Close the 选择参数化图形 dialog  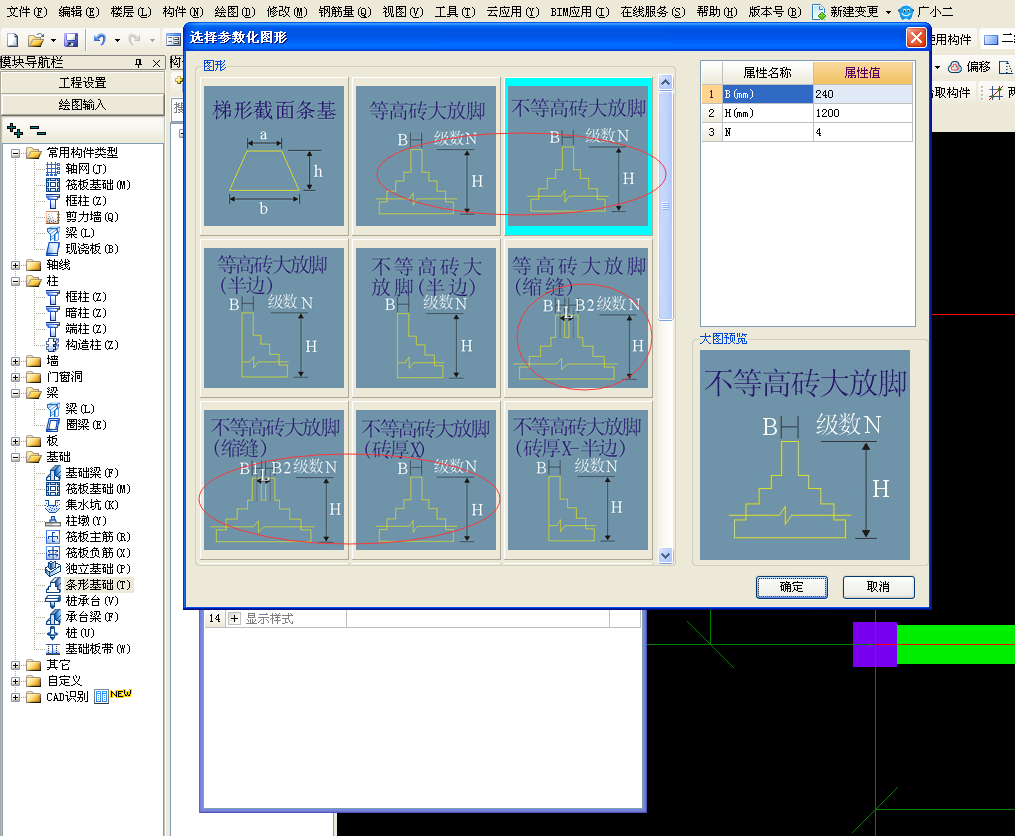916,38
